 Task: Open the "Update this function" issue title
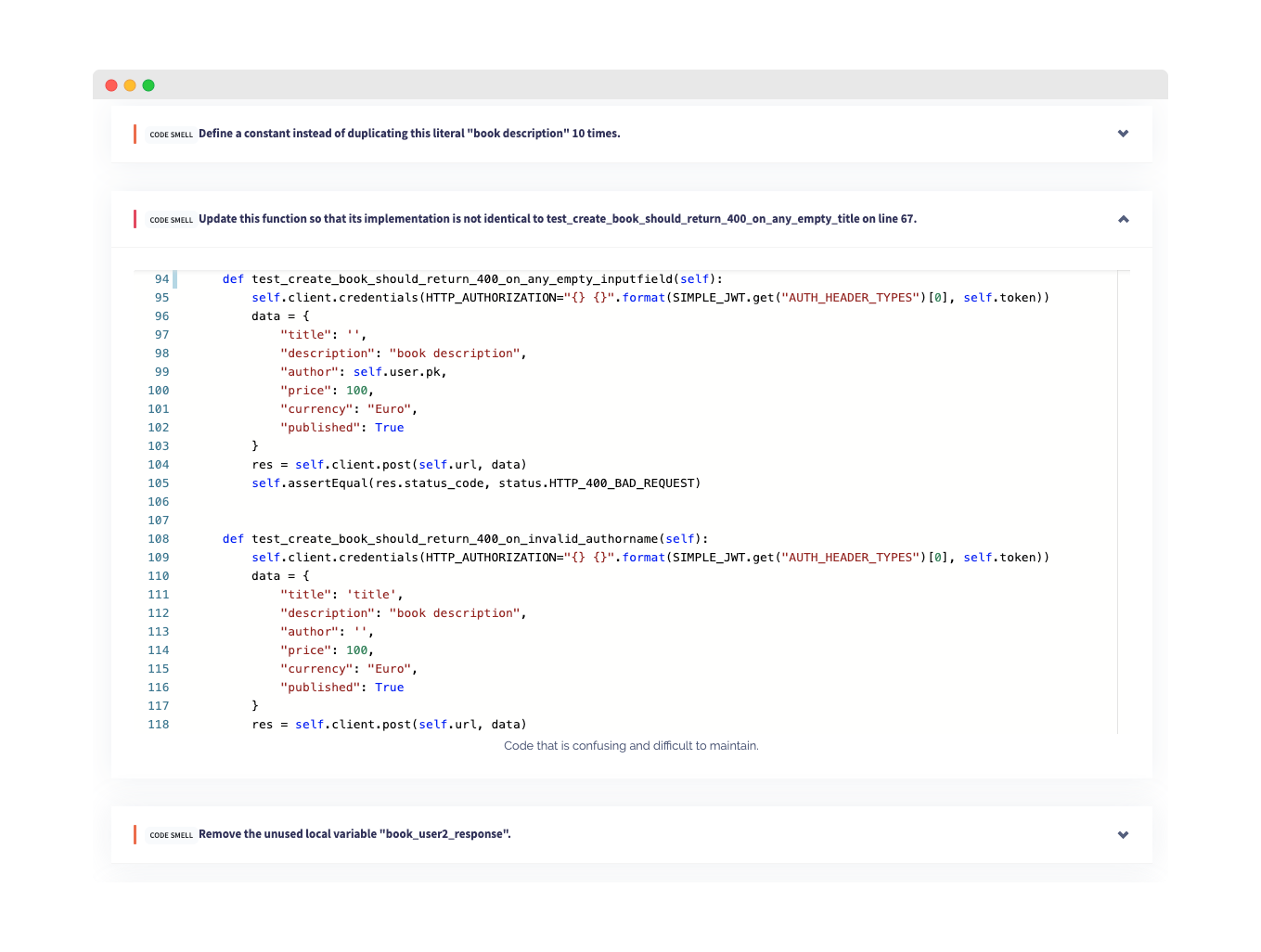coord(557,219)
